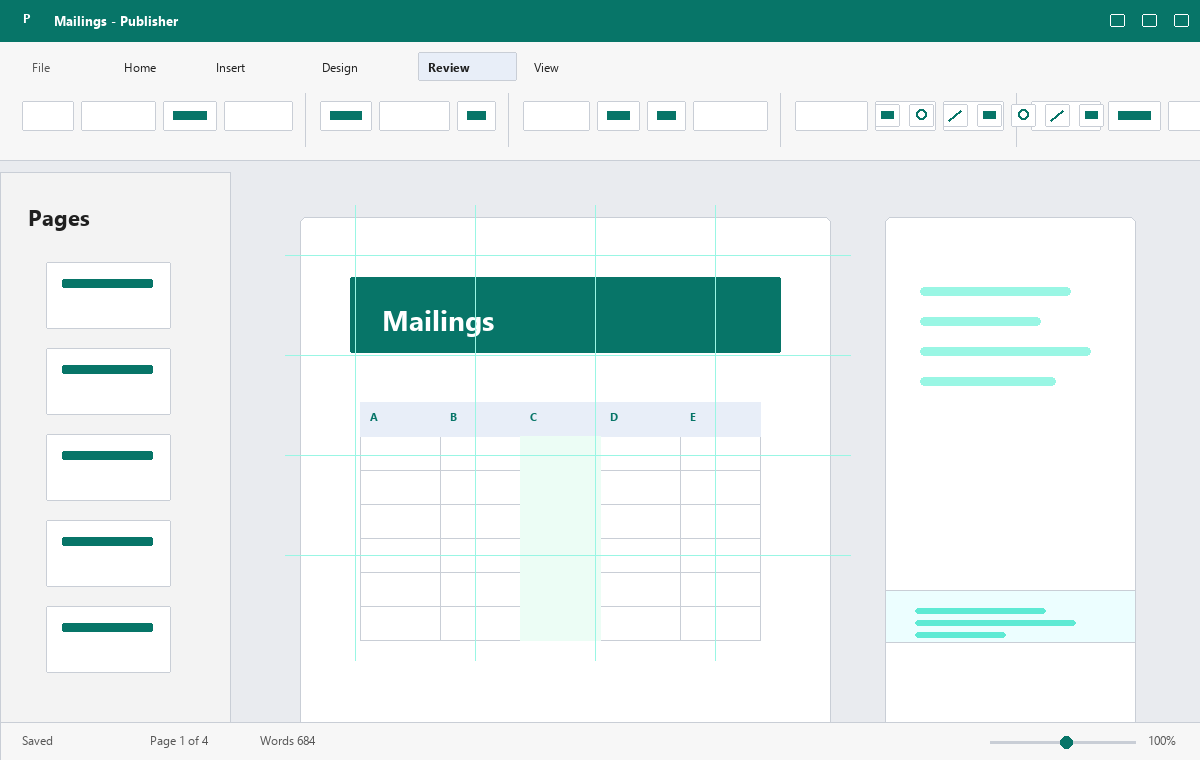Click the 'Pages' panel heading

59,219
